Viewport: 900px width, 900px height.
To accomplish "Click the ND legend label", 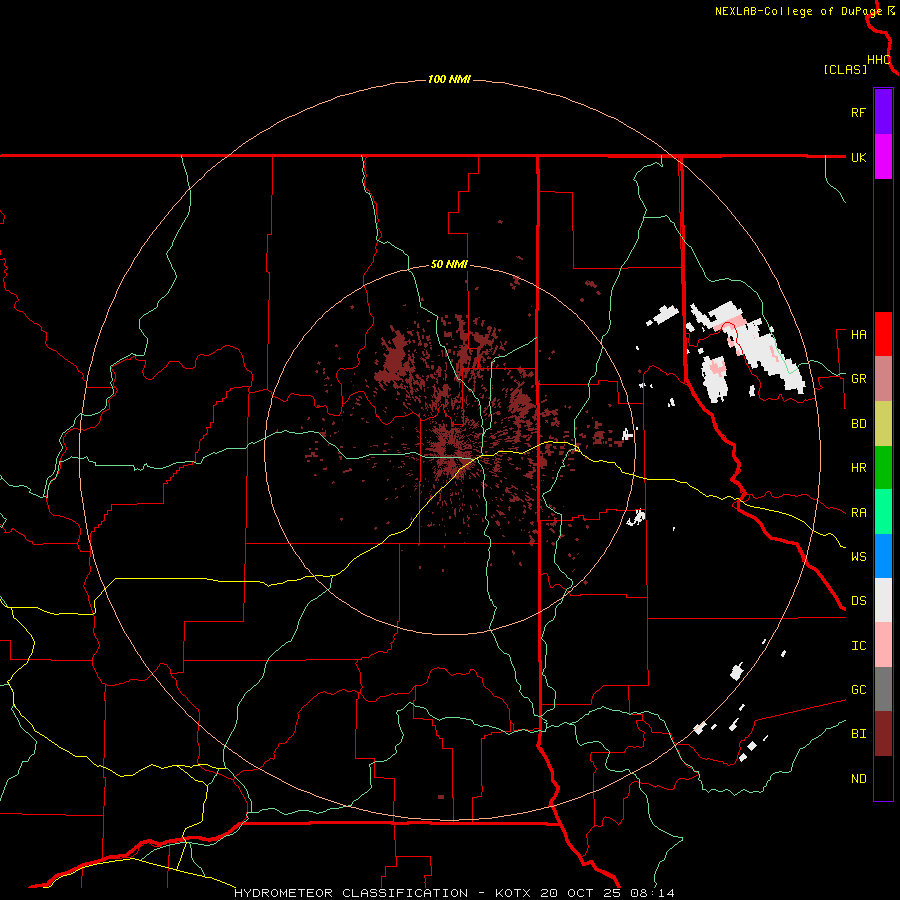I will coord(858,779).
